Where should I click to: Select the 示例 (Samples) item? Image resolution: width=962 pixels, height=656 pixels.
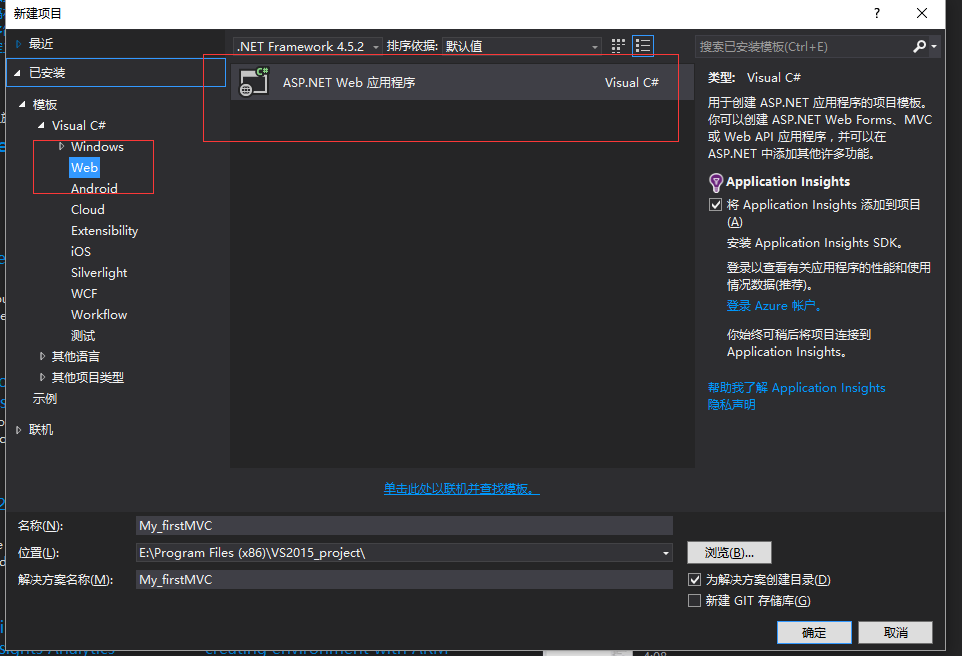point(45,398)
